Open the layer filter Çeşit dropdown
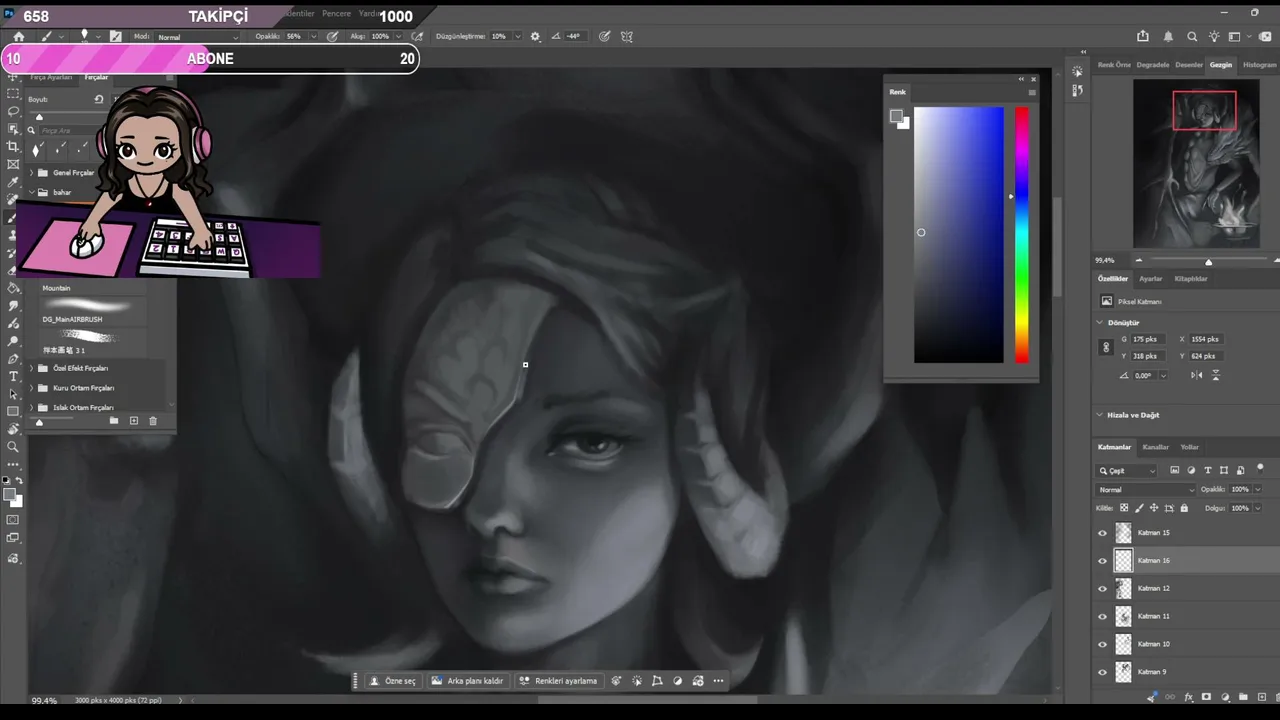Image resolution: width=1280 pixels, height=720 pixels. click(1127, 471)
